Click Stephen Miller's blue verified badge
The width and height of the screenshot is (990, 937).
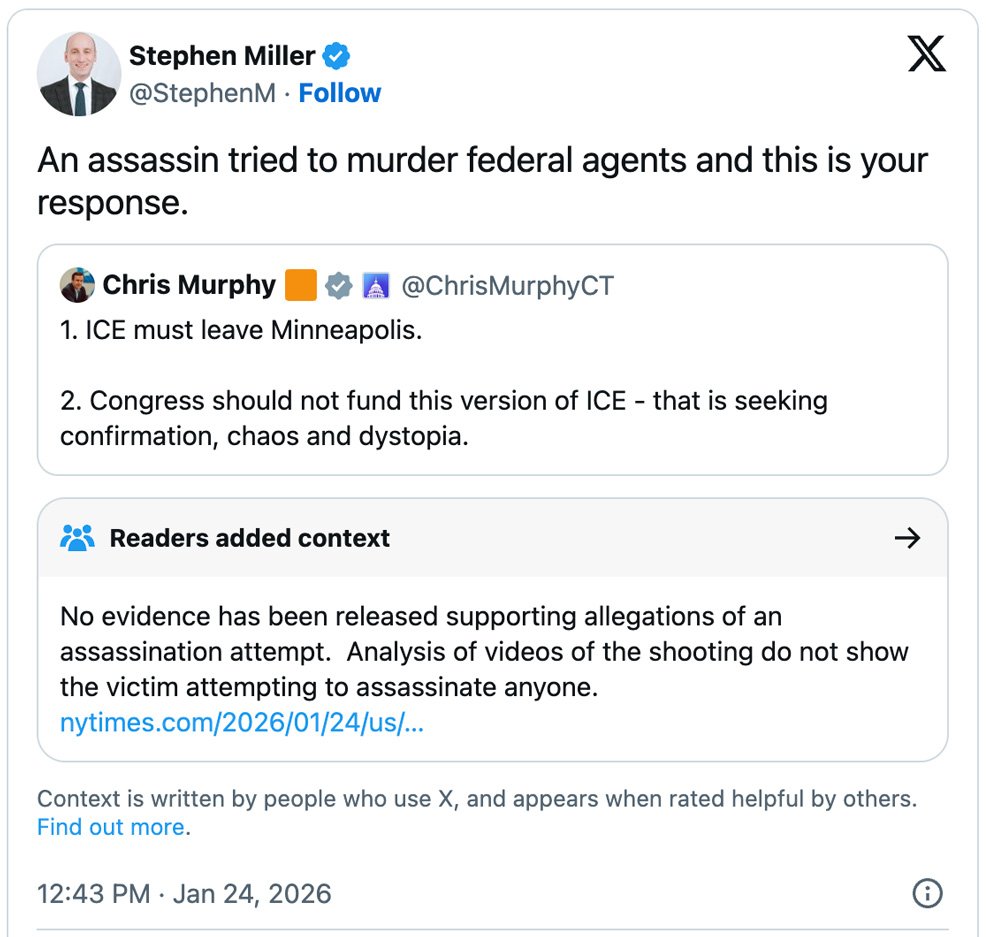pos(337,56)
